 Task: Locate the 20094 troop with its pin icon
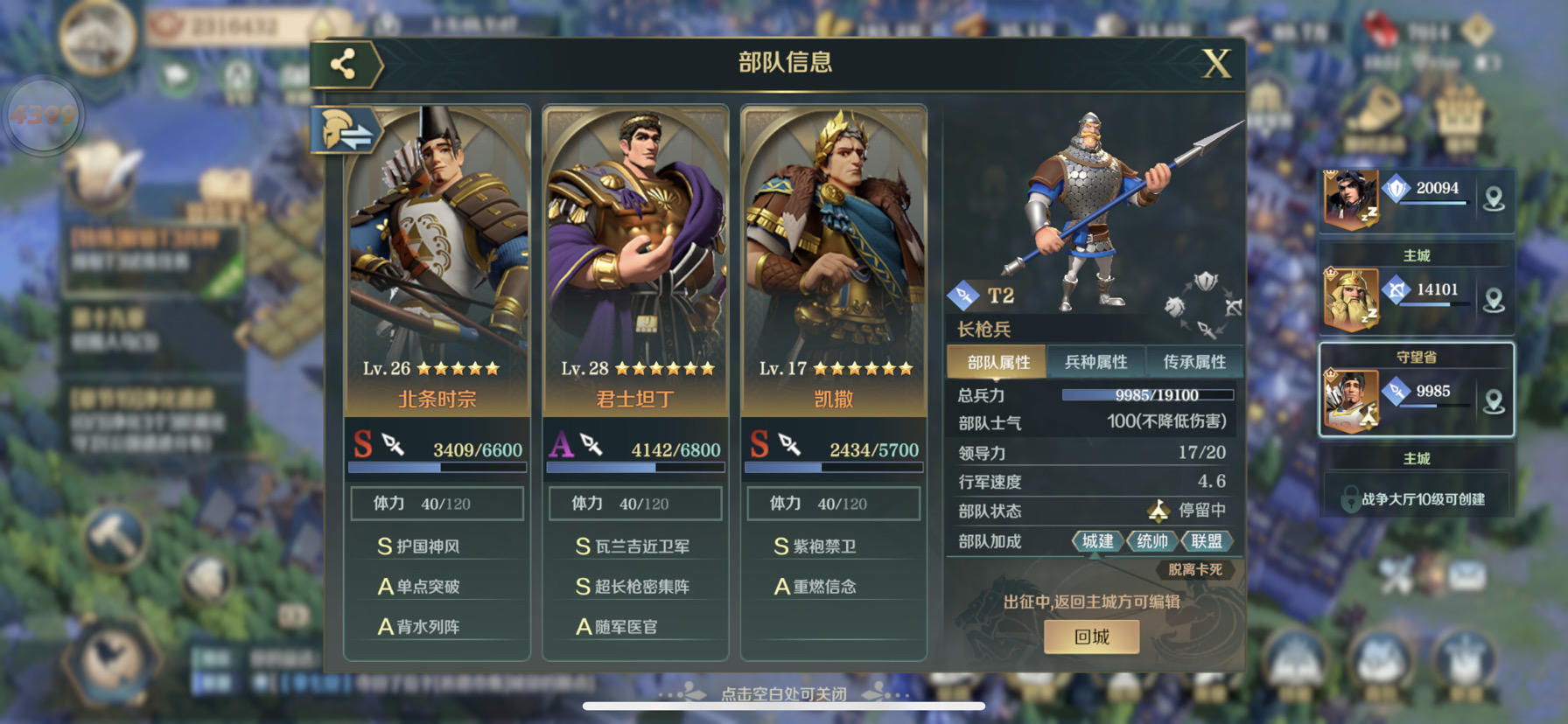coord(1417,200)
